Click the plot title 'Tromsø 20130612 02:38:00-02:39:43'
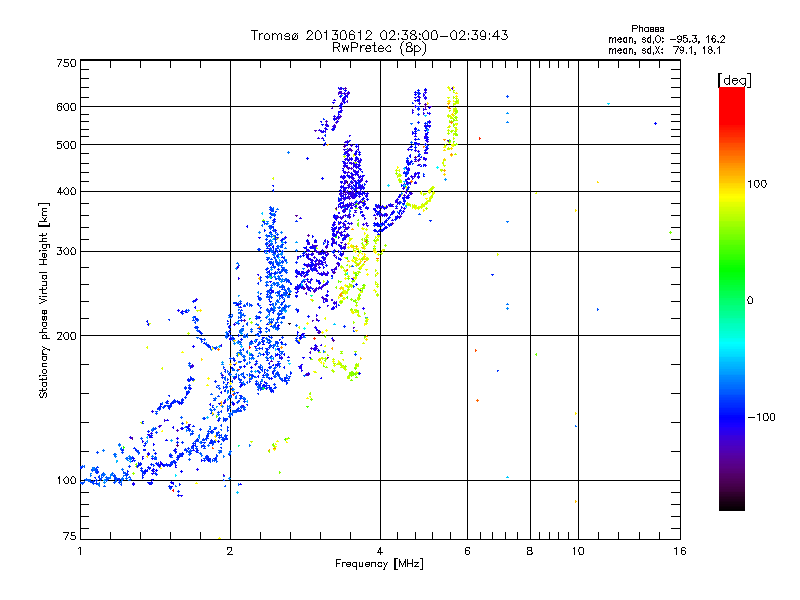Viewport: 800px width, 600px height. point(380,35)
